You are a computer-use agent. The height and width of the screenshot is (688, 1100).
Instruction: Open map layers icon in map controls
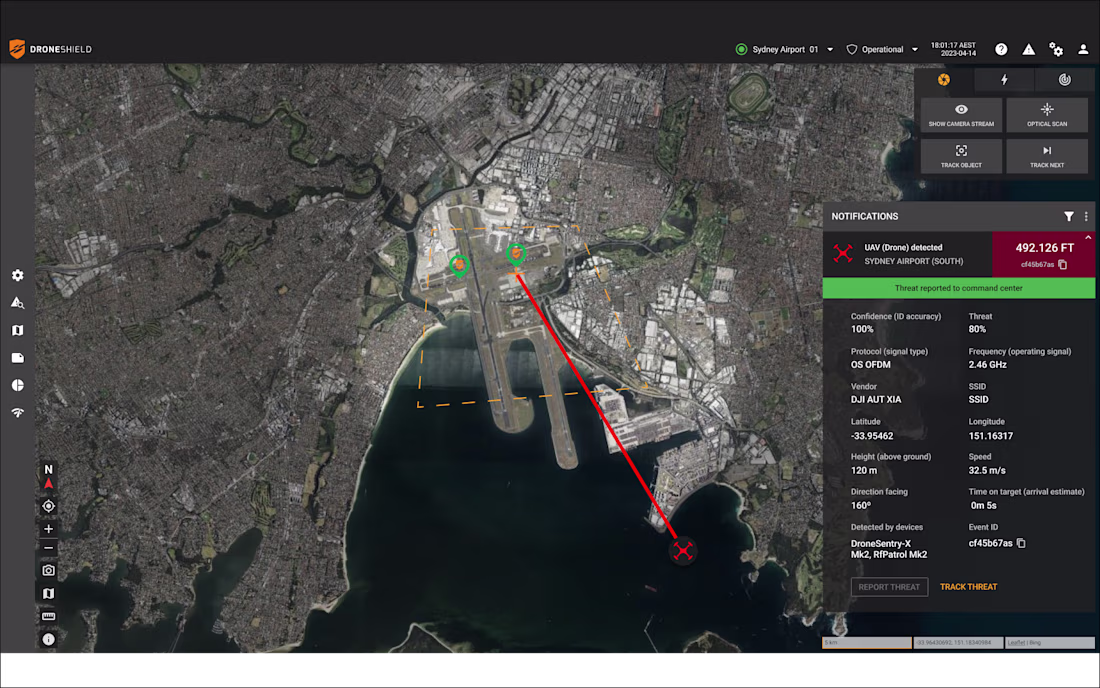point(48,593)
